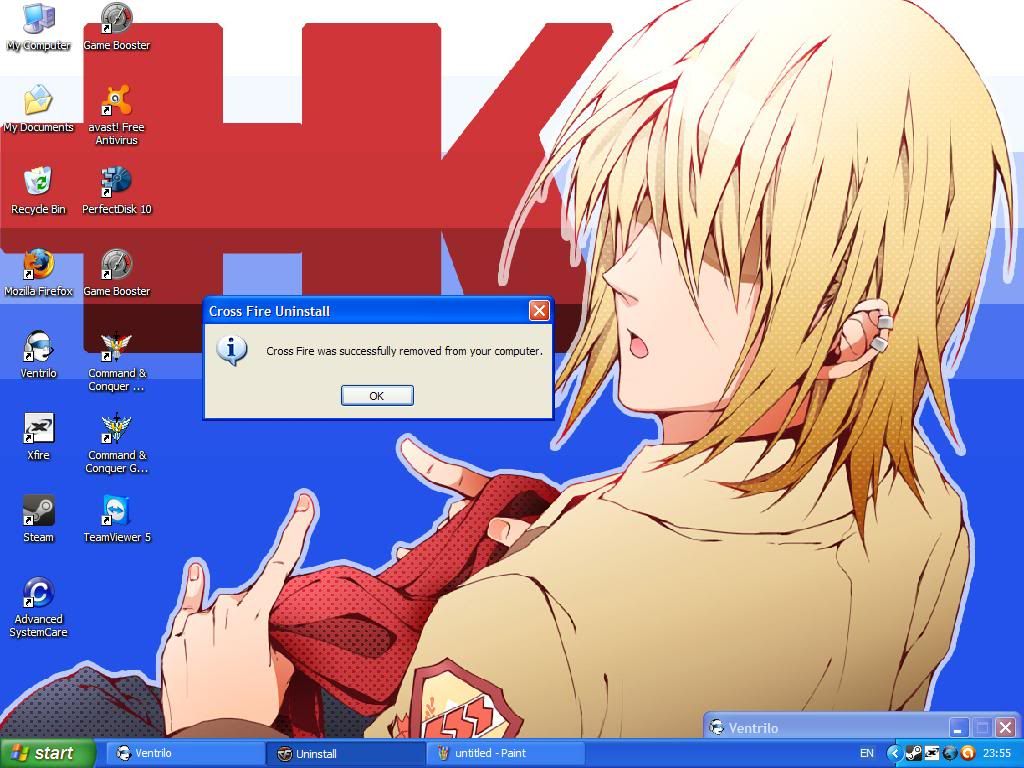The width and height of the screenshot is (1024, 768).
Task: Open Advanced SystemCare from the system tray
Action: pyautogui.click(x=966, y=753)
